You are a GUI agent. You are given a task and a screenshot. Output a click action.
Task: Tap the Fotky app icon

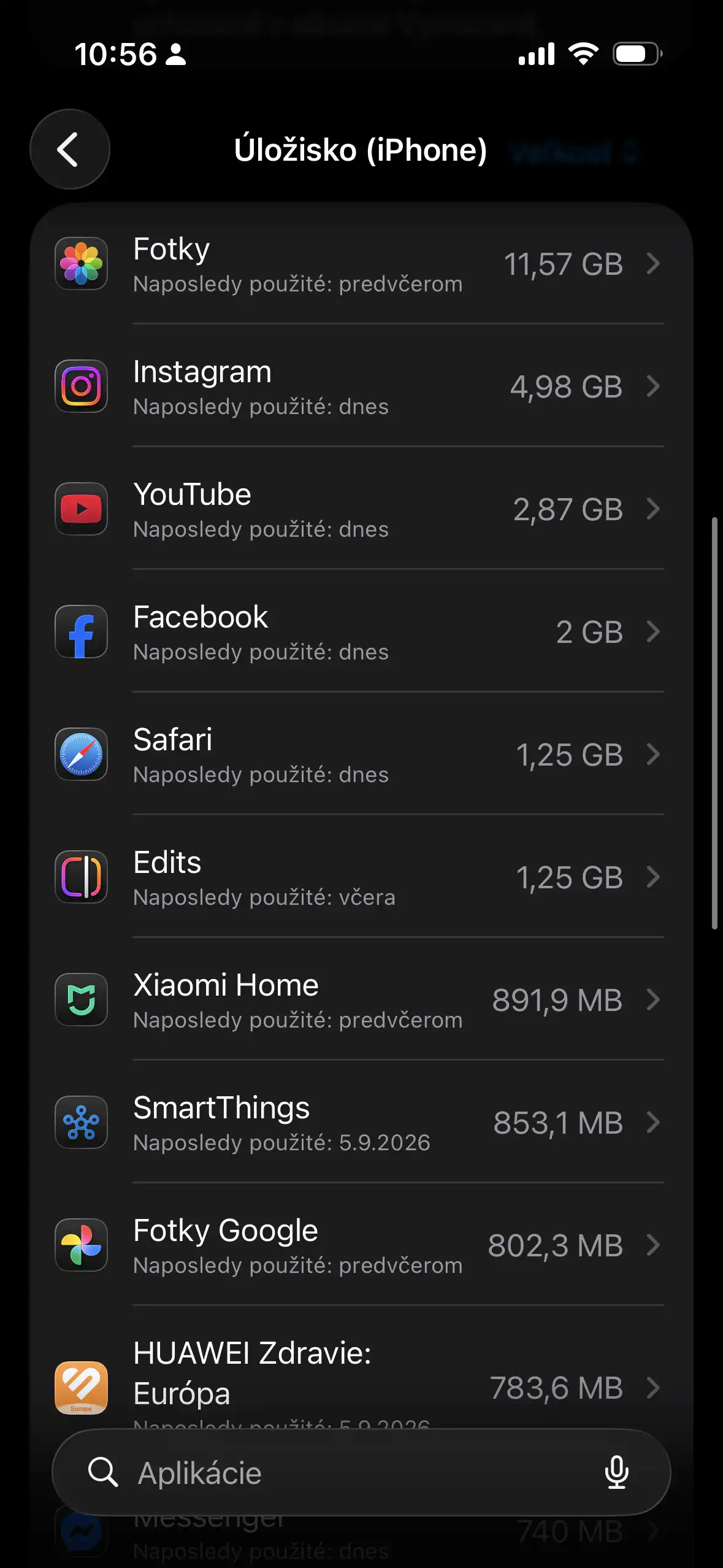81,264
